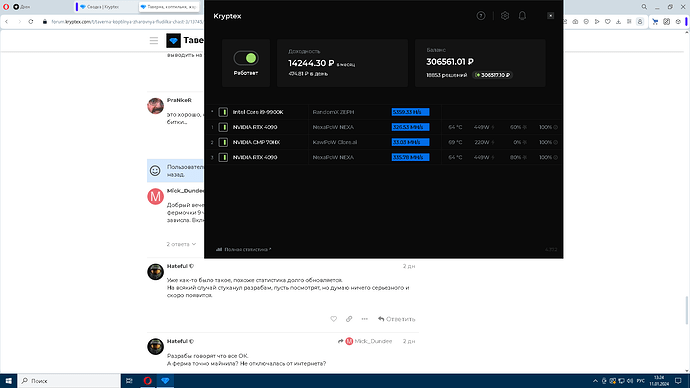Click the Kryptex diamond taskbar icon
This screenshot has height=388, width=690.
tap(165, 381)
